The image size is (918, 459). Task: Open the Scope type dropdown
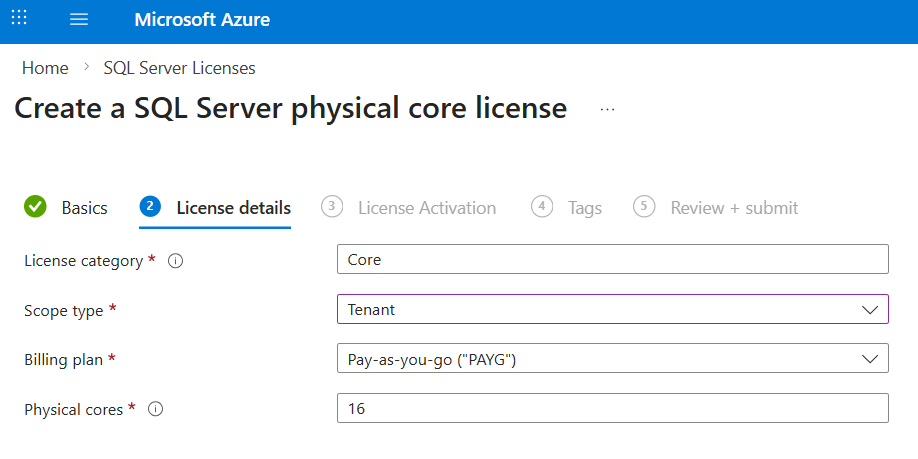click(x=612, y=309)
